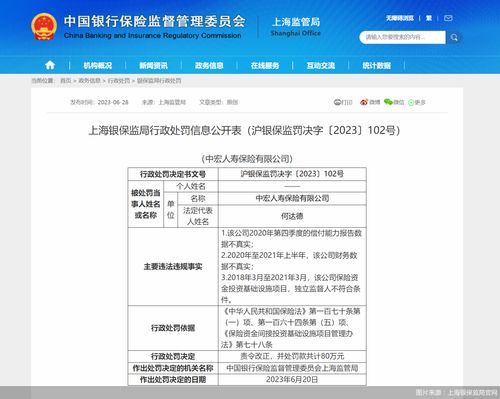The image size is (500, 399).
Task: Click the 被处罚当事人姓名或名称 cell
Action: [x=146, y=204]
